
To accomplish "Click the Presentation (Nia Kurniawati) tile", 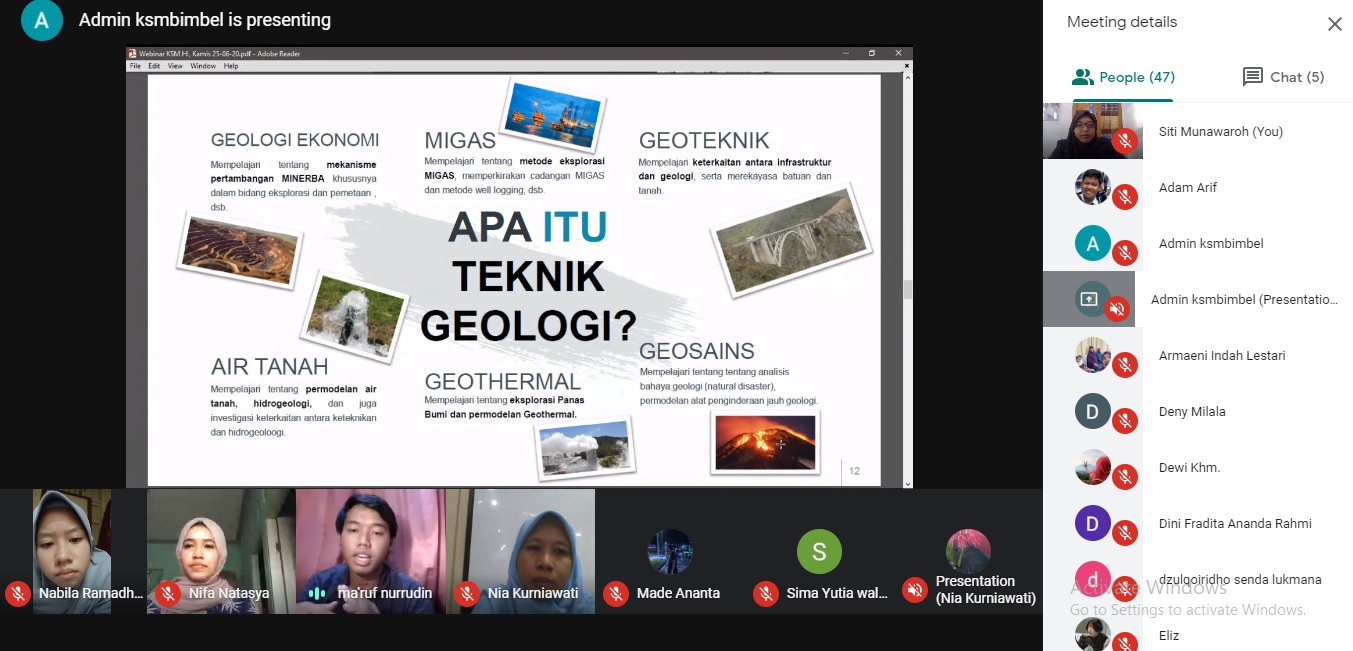I will pos(968,552).
